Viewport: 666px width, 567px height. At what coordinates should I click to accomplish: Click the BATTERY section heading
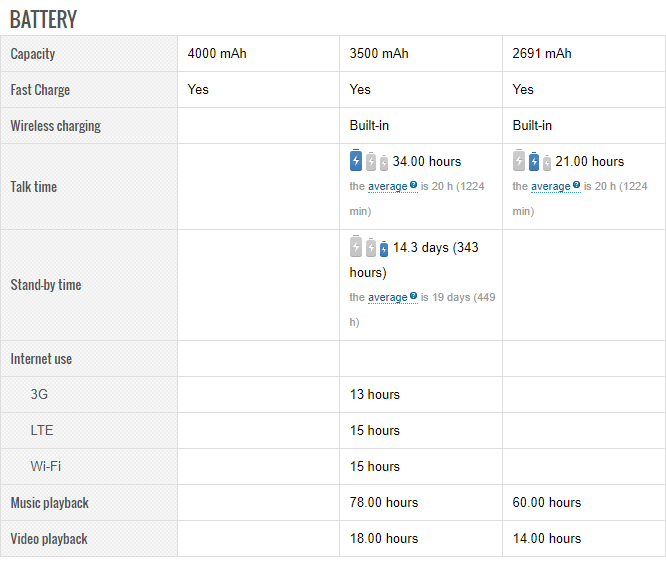point(43,19)
